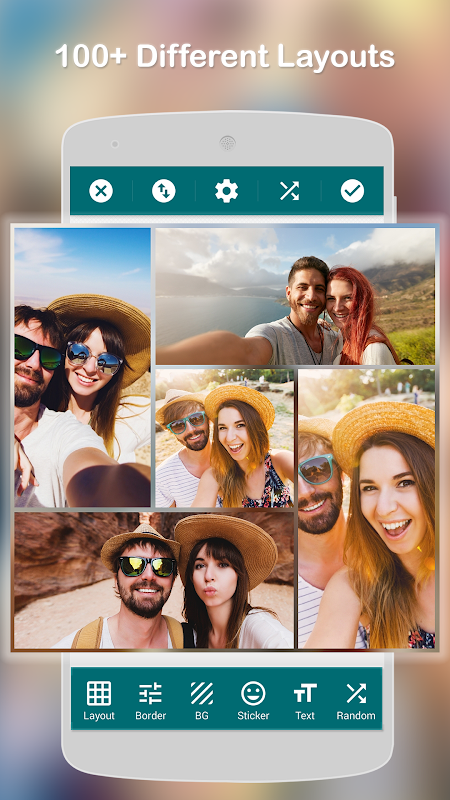The width and height of the screenshot is (450, 800).
Task: Confirm collage with the checkmark icon
Action: tap(352, 191)
